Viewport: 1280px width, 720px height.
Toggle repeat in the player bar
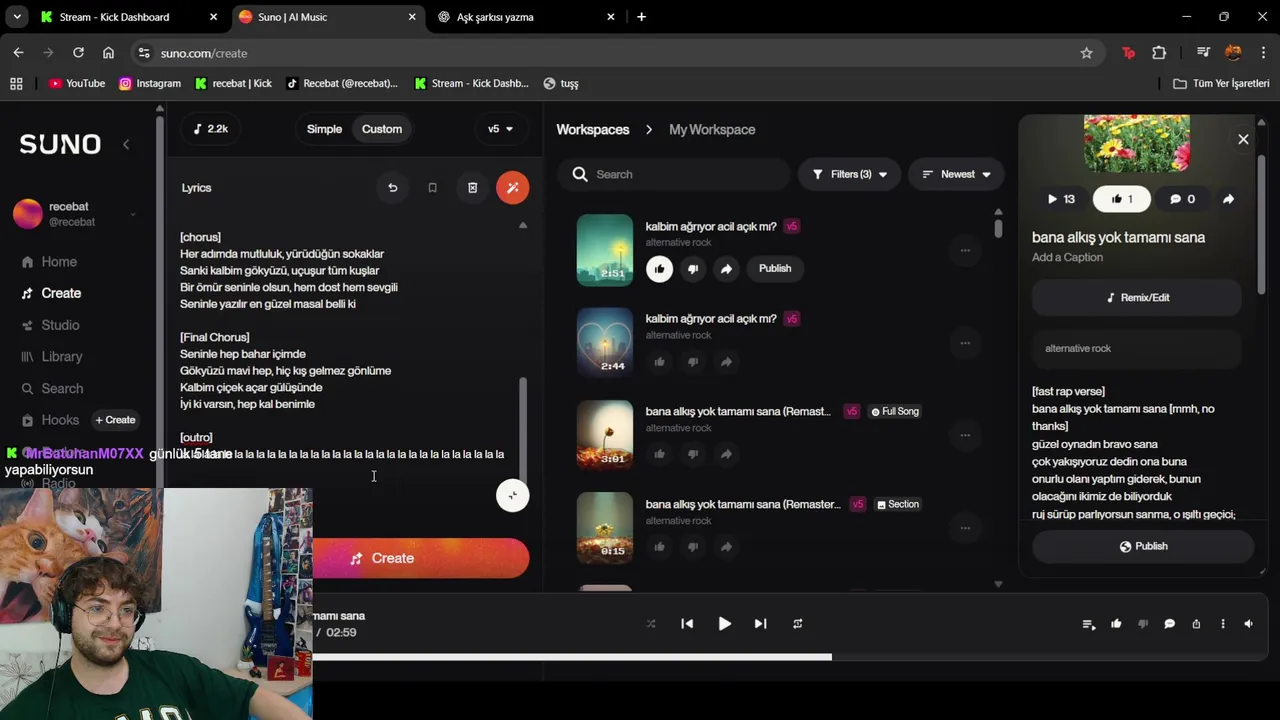click(797, 624)
